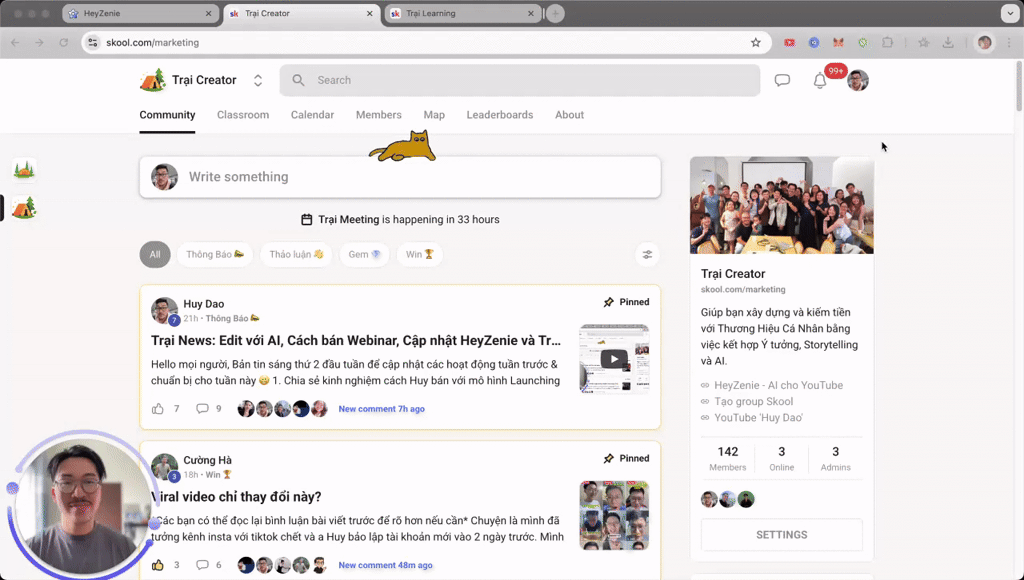
Task: Open HeyZenie - AI cho YouTube link
Action: click(778, 385)
